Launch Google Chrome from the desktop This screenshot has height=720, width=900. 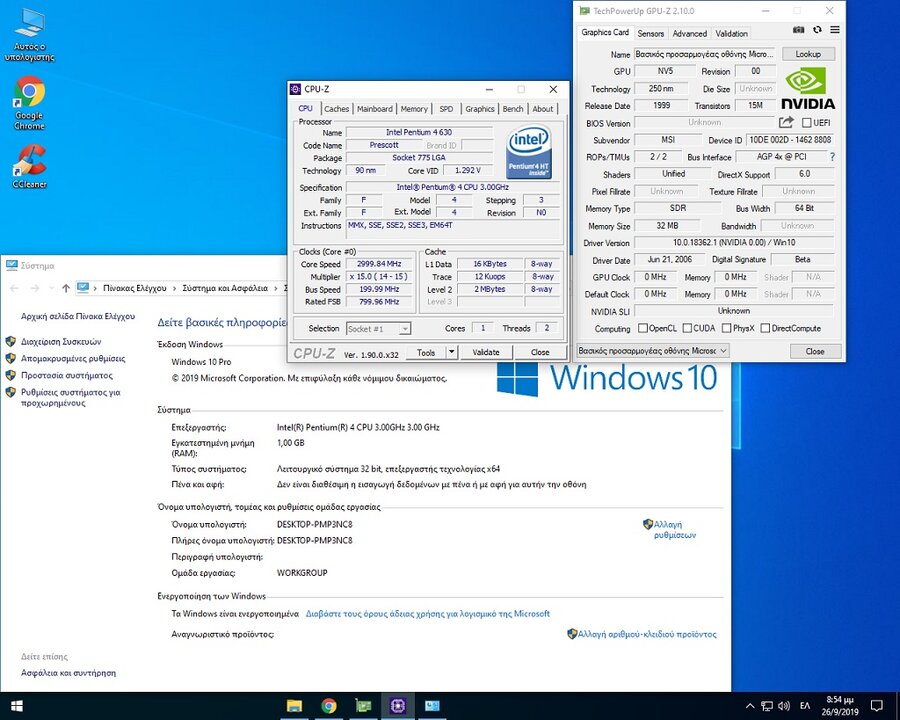pos(29,103)
